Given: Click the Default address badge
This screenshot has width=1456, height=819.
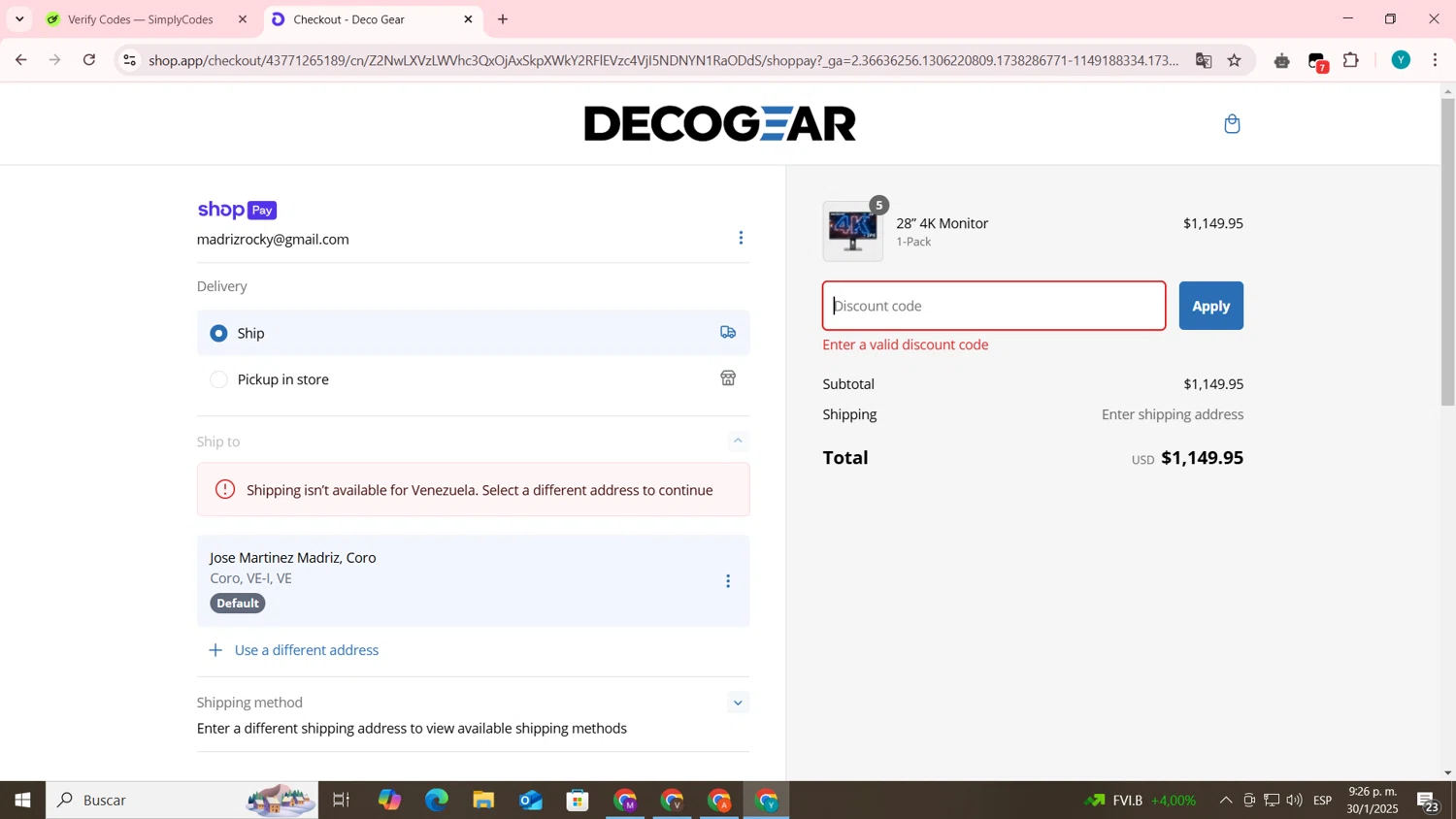Looking at the screenshot, I should coord(238,604).
